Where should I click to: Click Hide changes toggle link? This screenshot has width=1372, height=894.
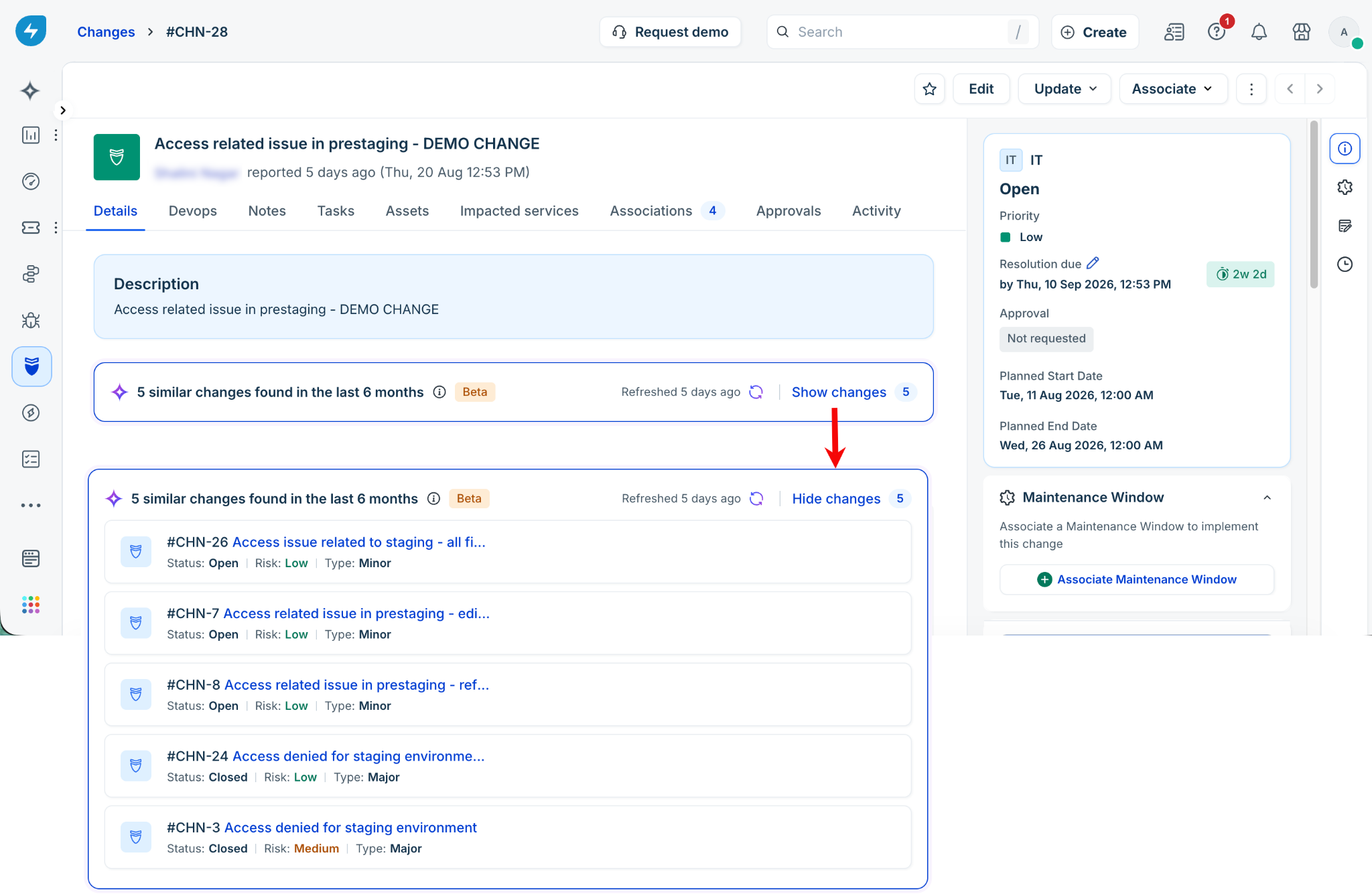point(836,499)
